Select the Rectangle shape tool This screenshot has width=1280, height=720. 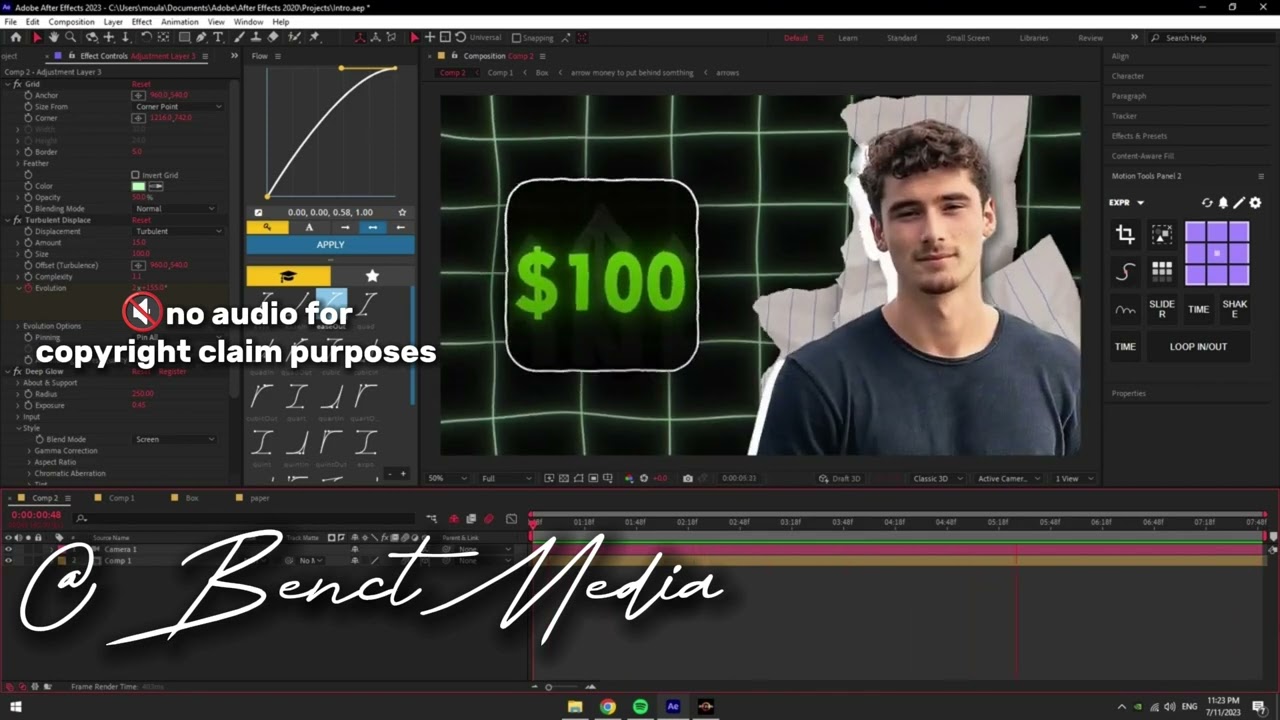pyautogui.click(x=184, y=37)
